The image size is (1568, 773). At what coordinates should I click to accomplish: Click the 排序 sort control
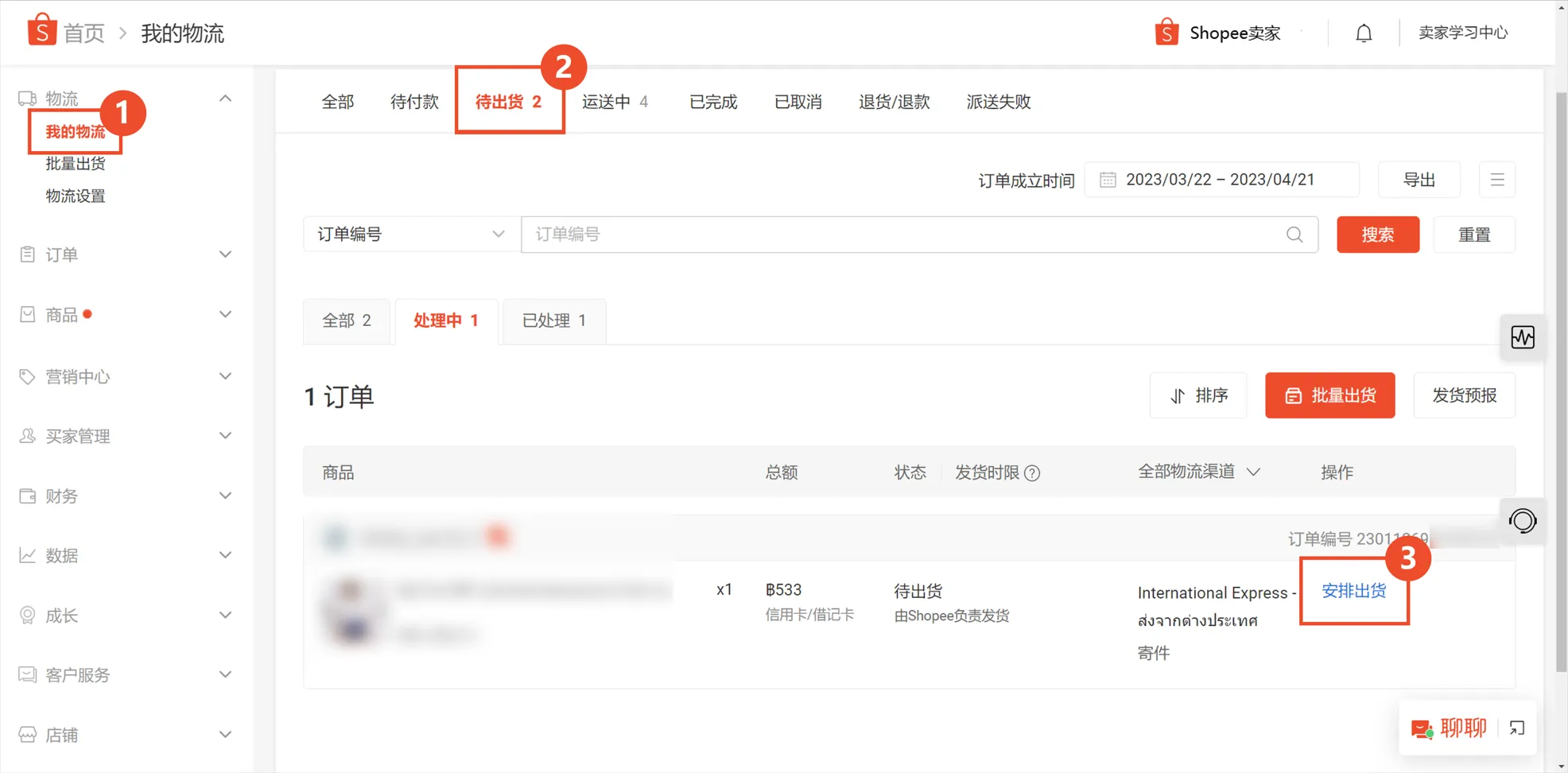click(x=1198, y=395)
